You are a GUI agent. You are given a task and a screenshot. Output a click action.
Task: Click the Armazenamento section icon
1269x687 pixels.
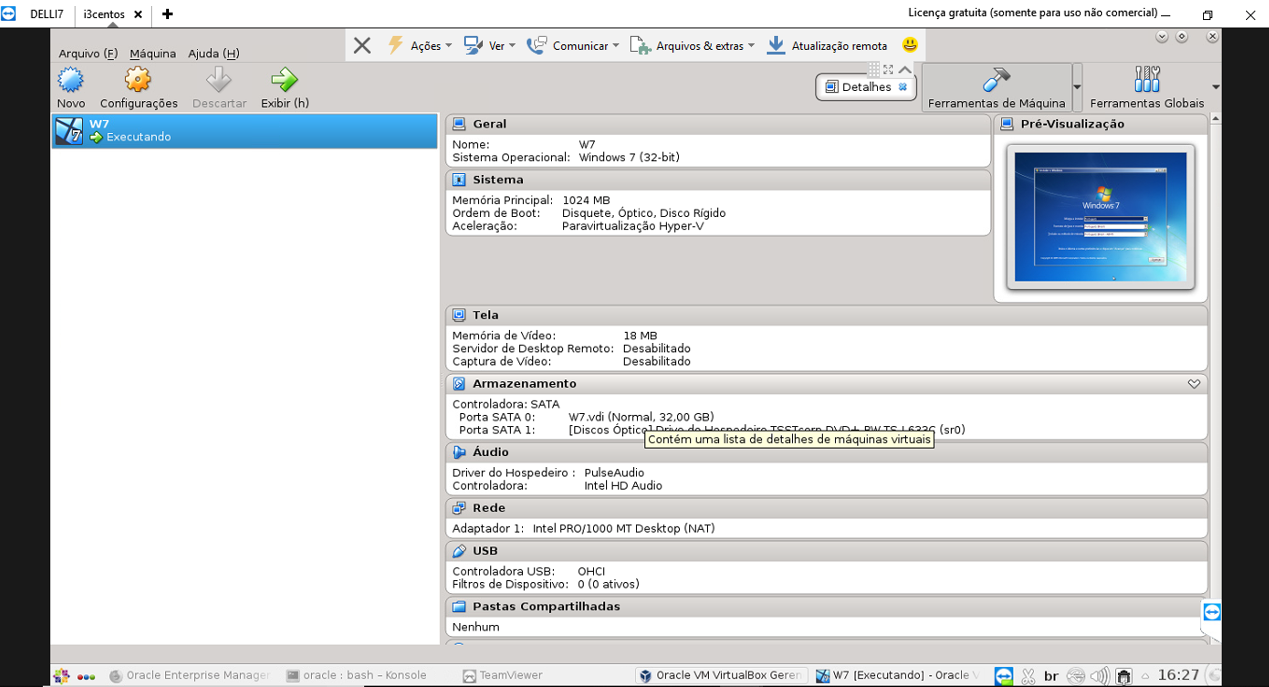459,384
